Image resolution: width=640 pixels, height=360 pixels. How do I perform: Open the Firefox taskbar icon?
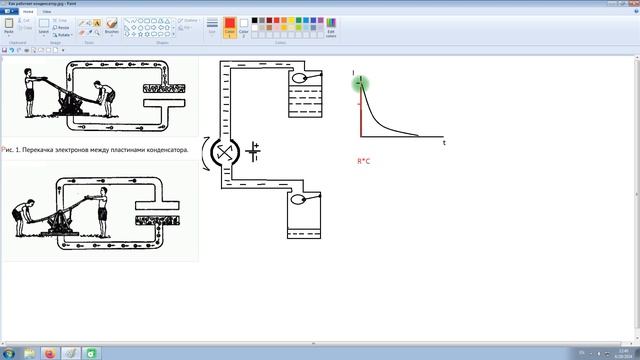[x=50, y=353]
